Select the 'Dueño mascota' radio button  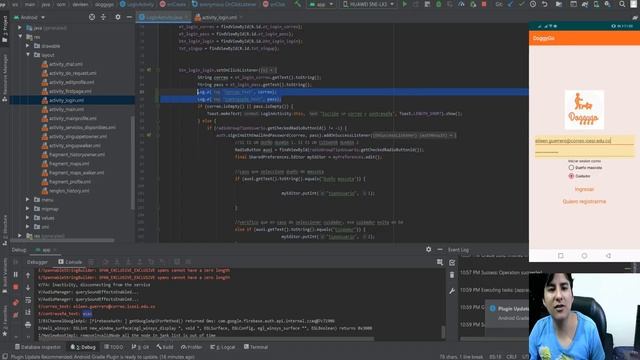tap(571, 167)
